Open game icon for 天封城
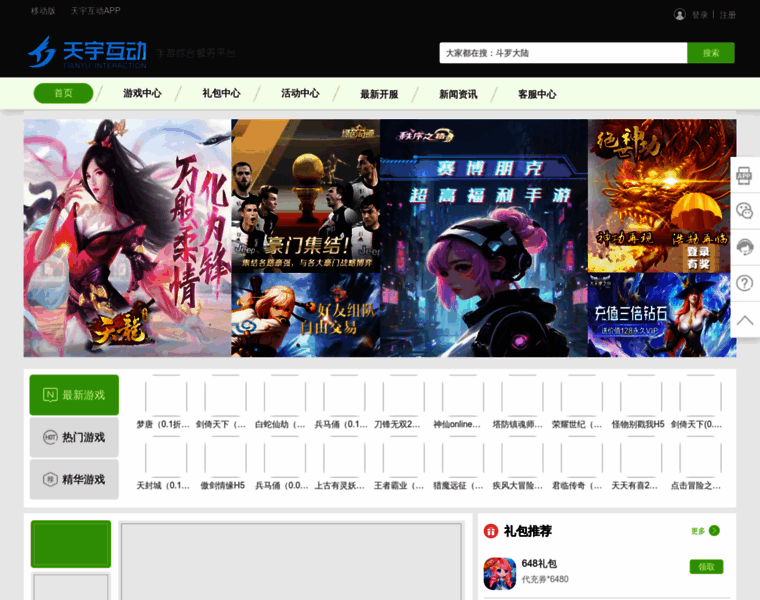 click(166, 458)
